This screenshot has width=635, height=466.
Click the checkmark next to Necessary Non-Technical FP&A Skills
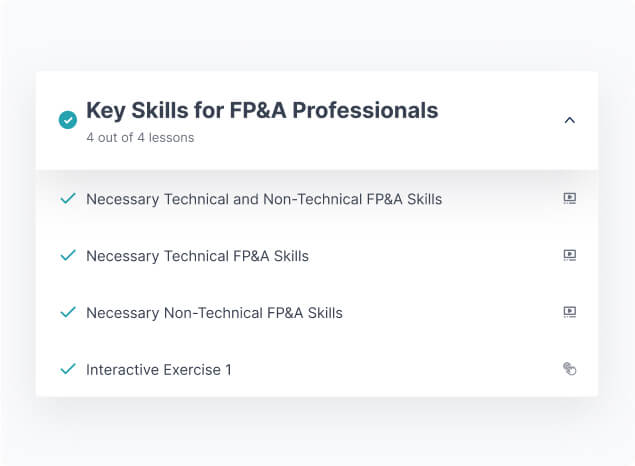(68, 312)
